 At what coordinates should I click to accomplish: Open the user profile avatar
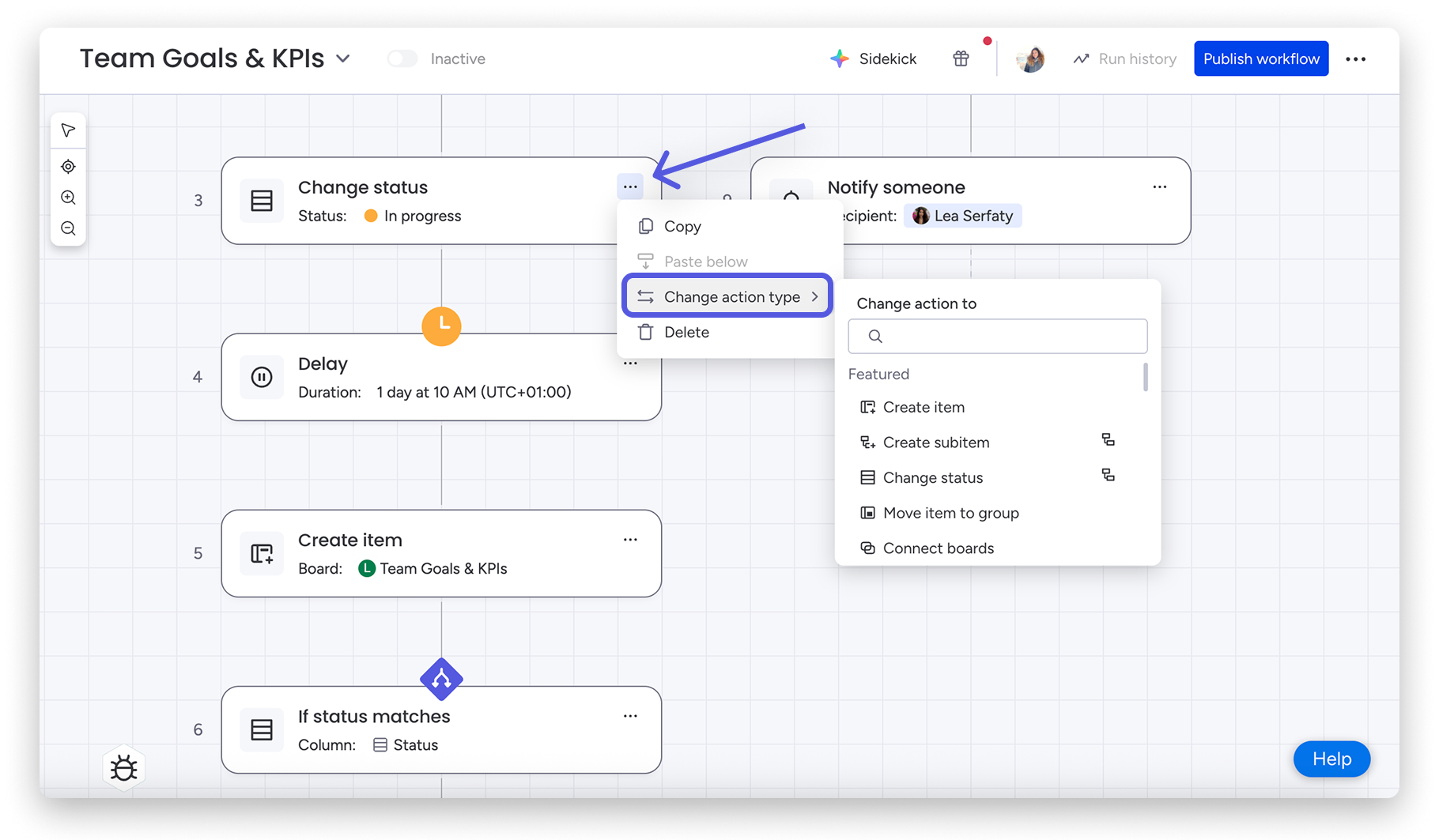1030,58
